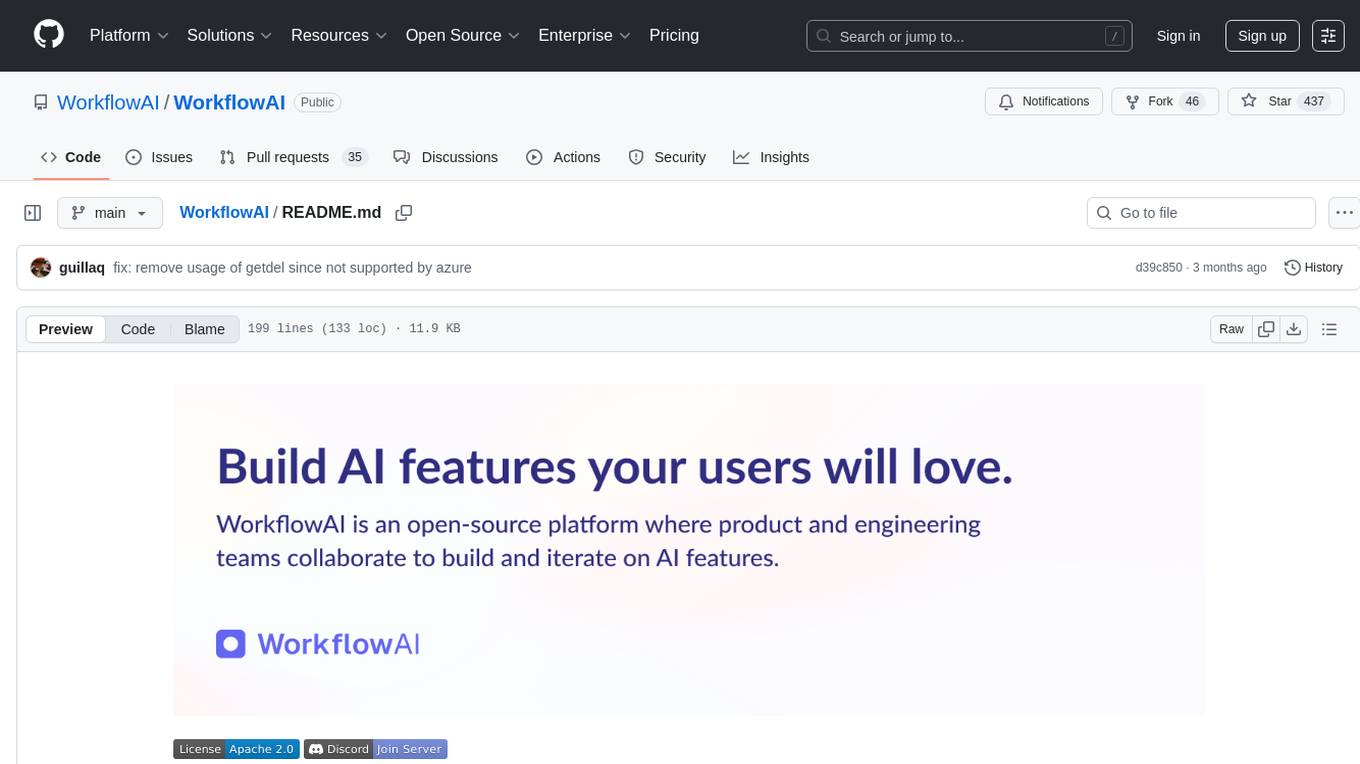Open guillaq's avatar

(x=41, y=267)
